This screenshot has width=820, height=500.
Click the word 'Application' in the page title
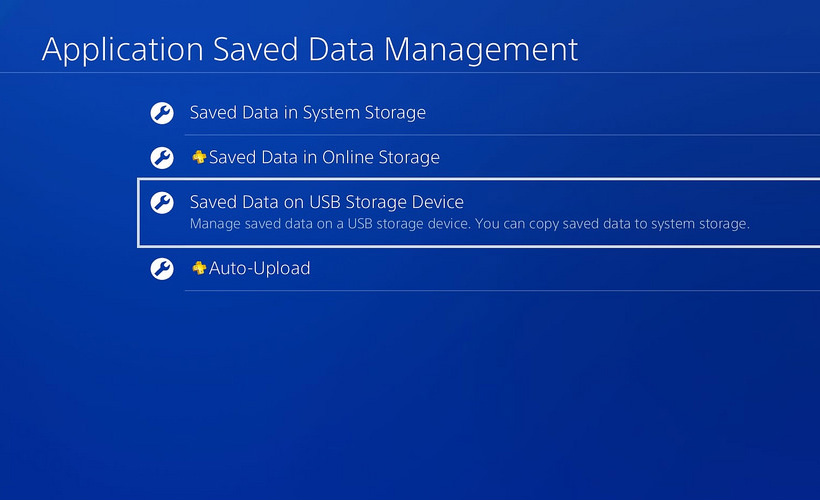click(x=123, y=50)
